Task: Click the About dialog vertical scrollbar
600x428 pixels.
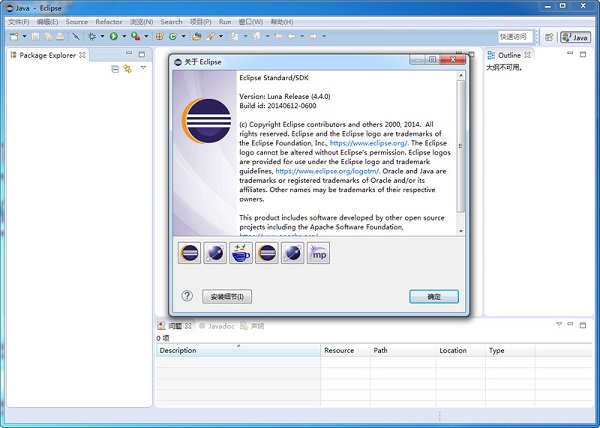Action: point(461,140)
